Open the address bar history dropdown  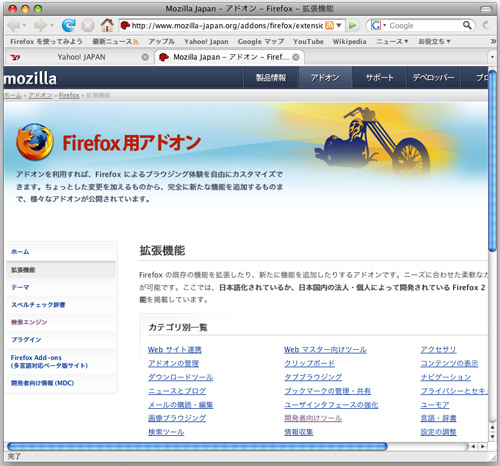click(x=339, y=25)
